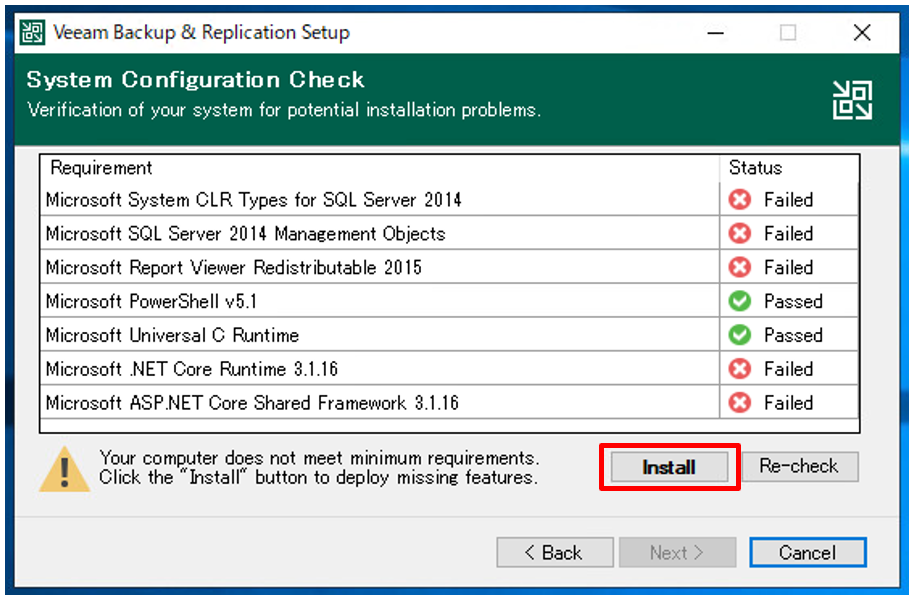915x598 pixels.
Task: Click the Re-check button
Action: [x=799, y=466]
